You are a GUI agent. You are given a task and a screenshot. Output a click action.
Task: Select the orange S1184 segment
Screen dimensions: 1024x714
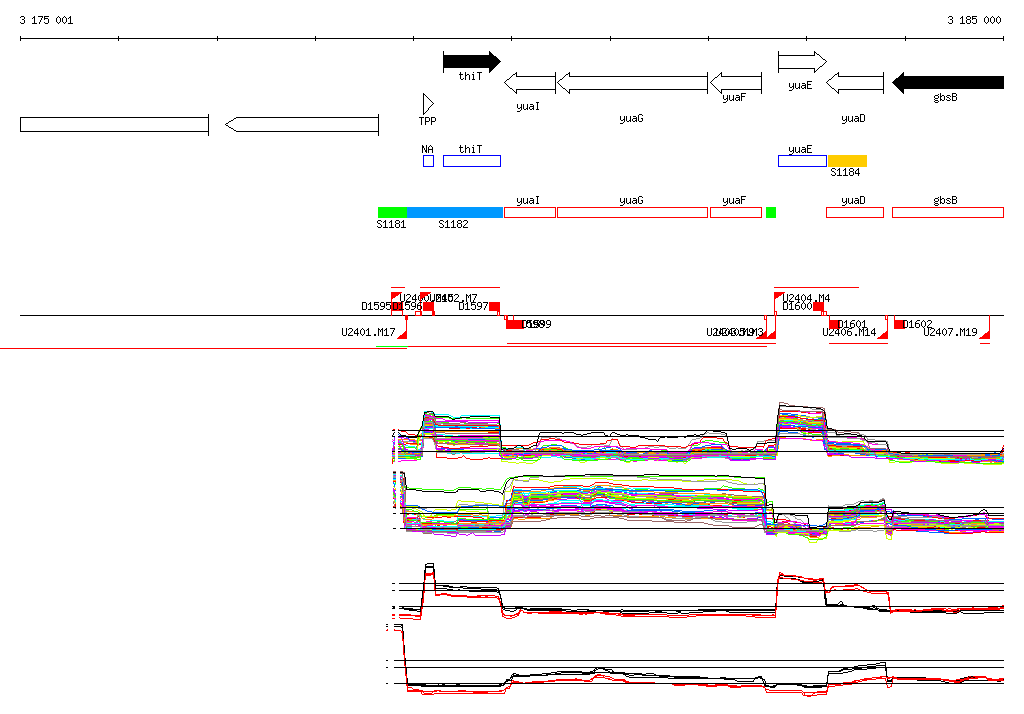pyautogui.click(x=847, y=161)
